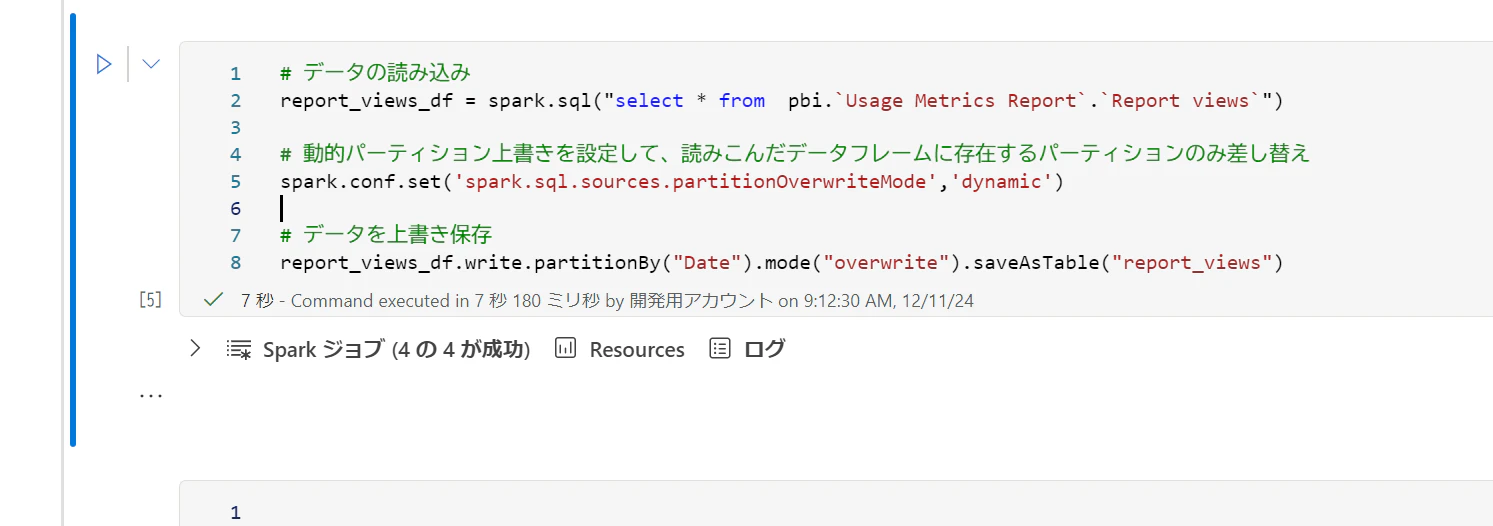Place cursor on code line 2 spark.sql statement

tap(781, 100)
